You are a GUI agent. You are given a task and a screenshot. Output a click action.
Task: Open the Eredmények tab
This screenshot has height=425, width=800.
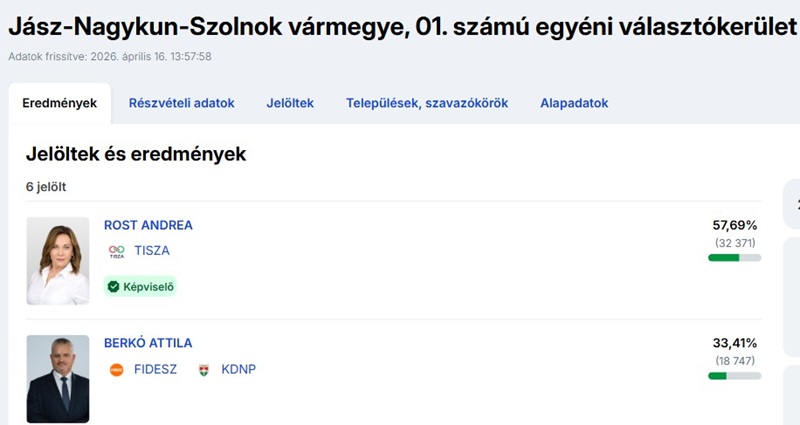pyautogui.click(x=59, y=103)
